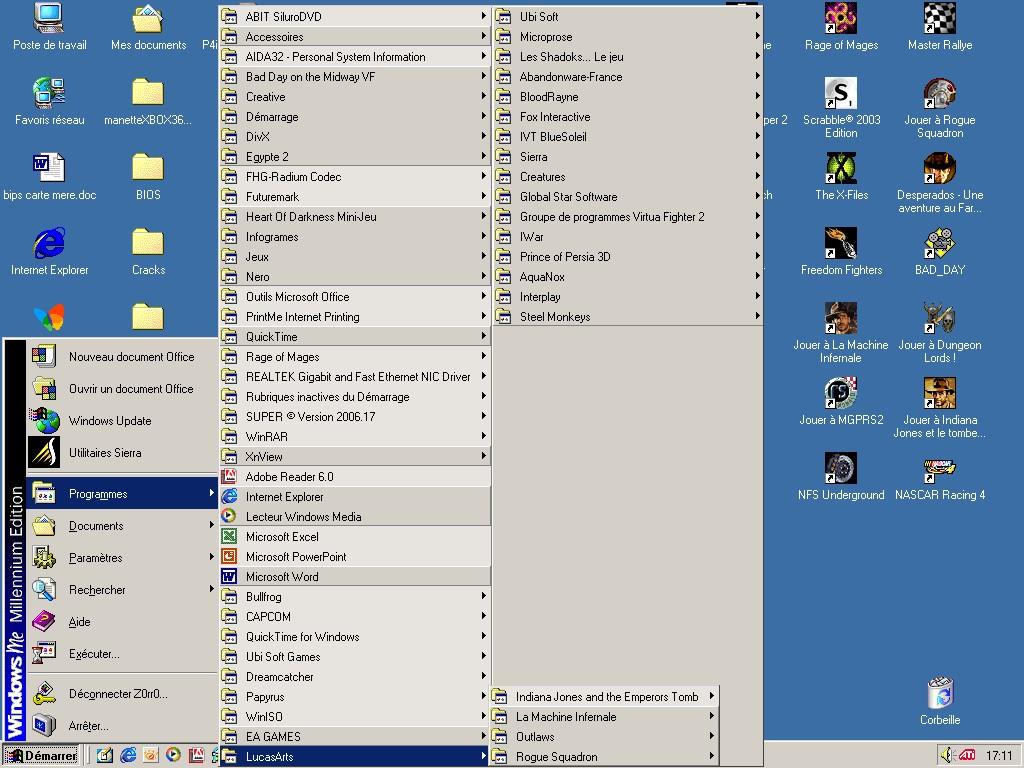The width and height of the screenshot is (1024, 768).
Task: Launch Windows Media Player from quick launch bar
Action: (173, 755)
